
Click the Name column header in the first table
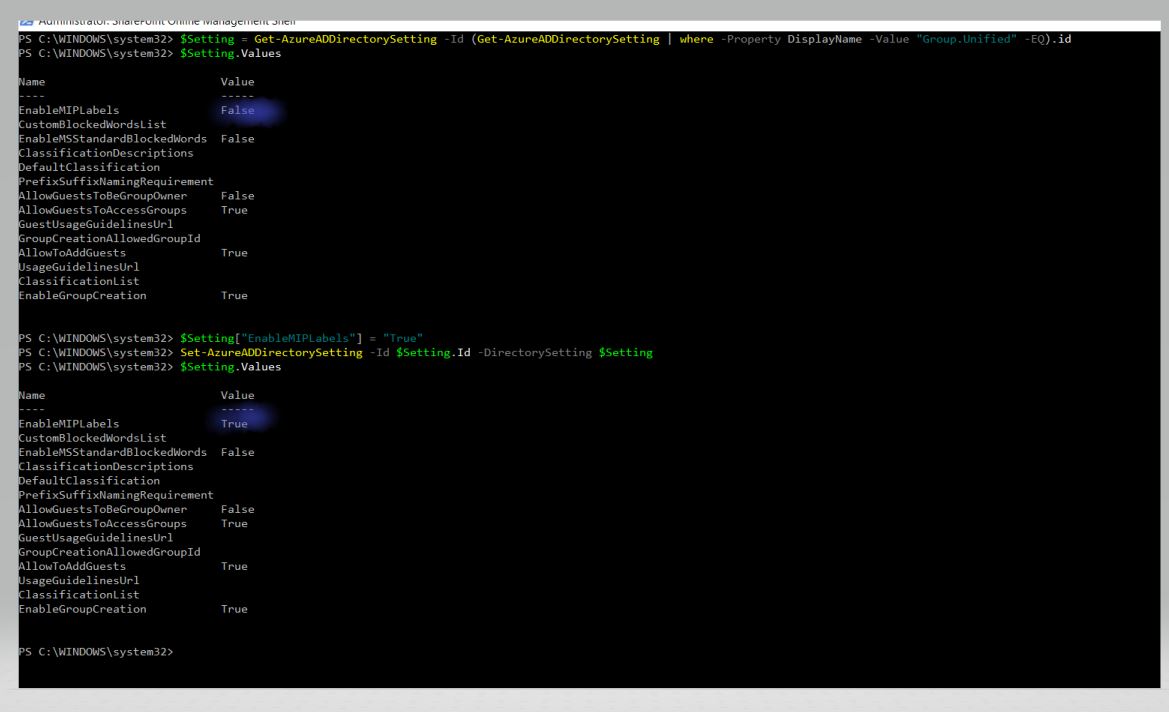click(x=31, y=82)
